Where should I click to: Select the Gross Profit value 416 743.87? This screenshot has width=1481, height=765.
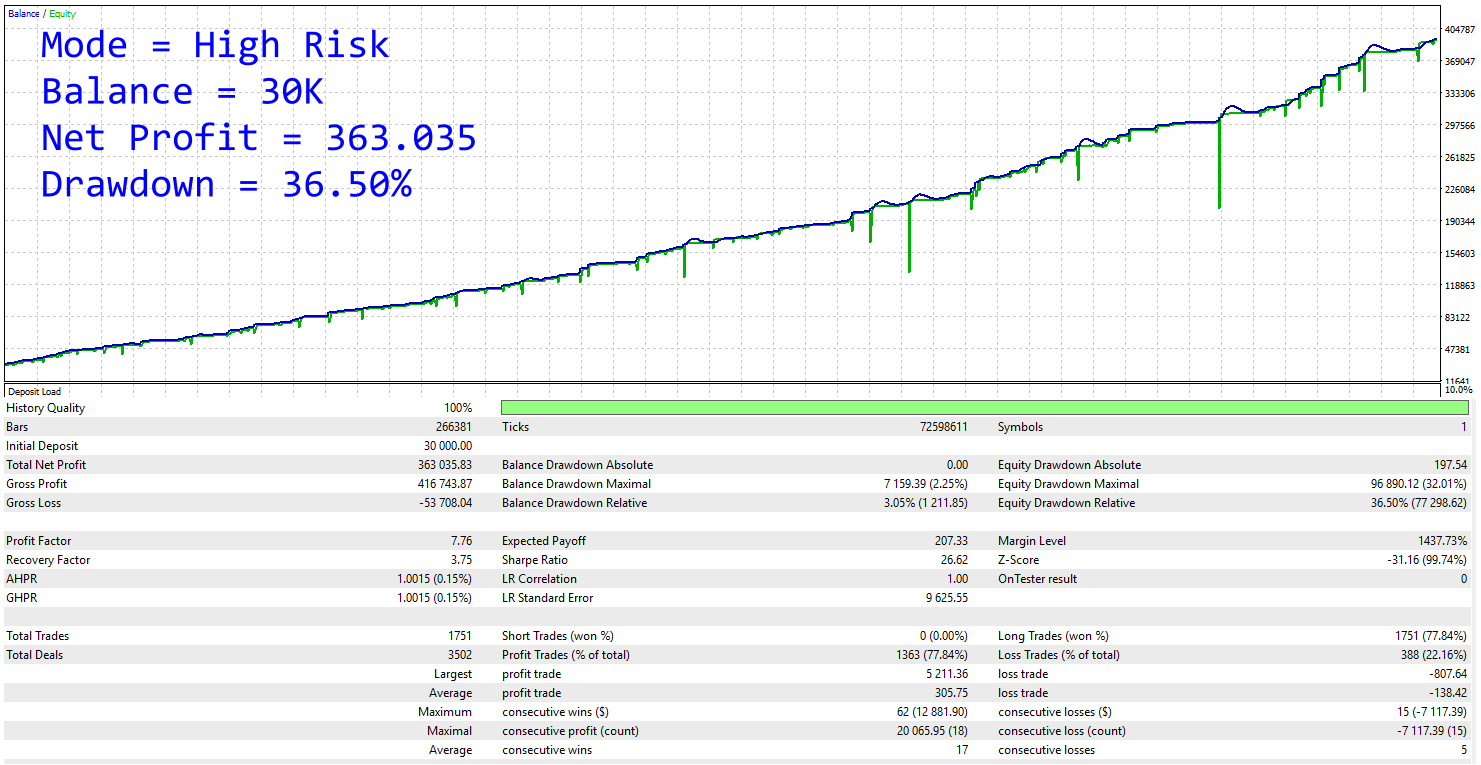pyautogui.click(x=445, y=484)
